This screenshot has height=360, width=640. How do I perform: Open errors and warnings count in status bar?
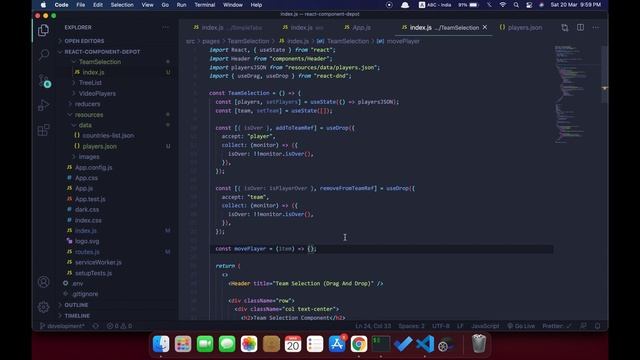pyautogui.click(x=119, y=326)
